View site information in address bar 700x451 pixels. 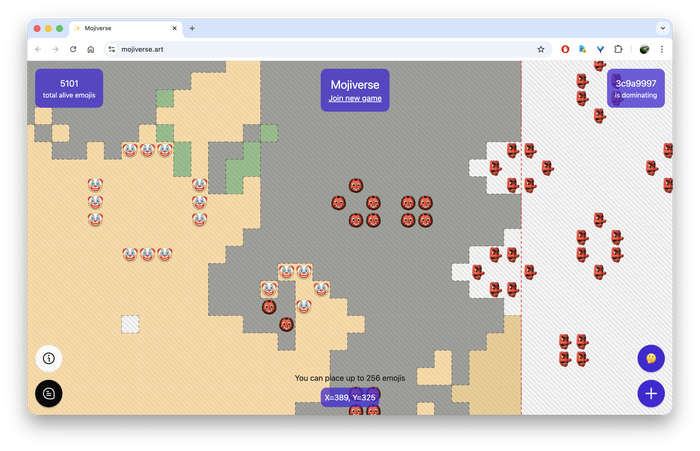pos(112,49)
